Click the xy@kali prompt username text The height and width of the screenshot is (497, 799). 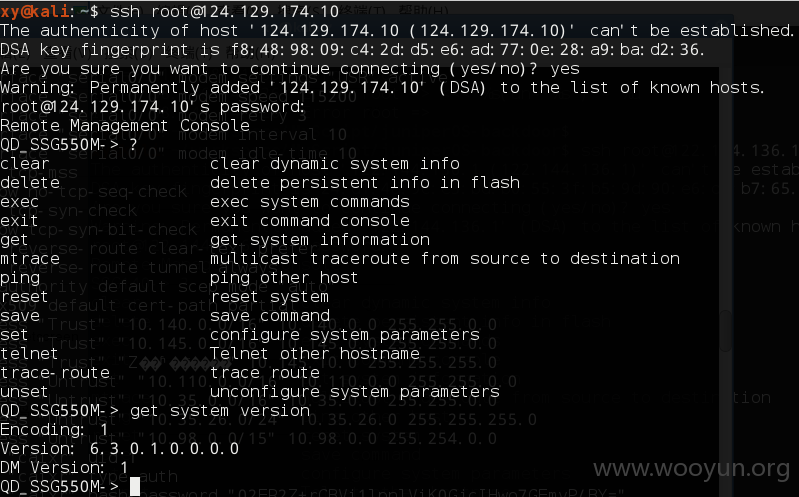pos(34,11)
